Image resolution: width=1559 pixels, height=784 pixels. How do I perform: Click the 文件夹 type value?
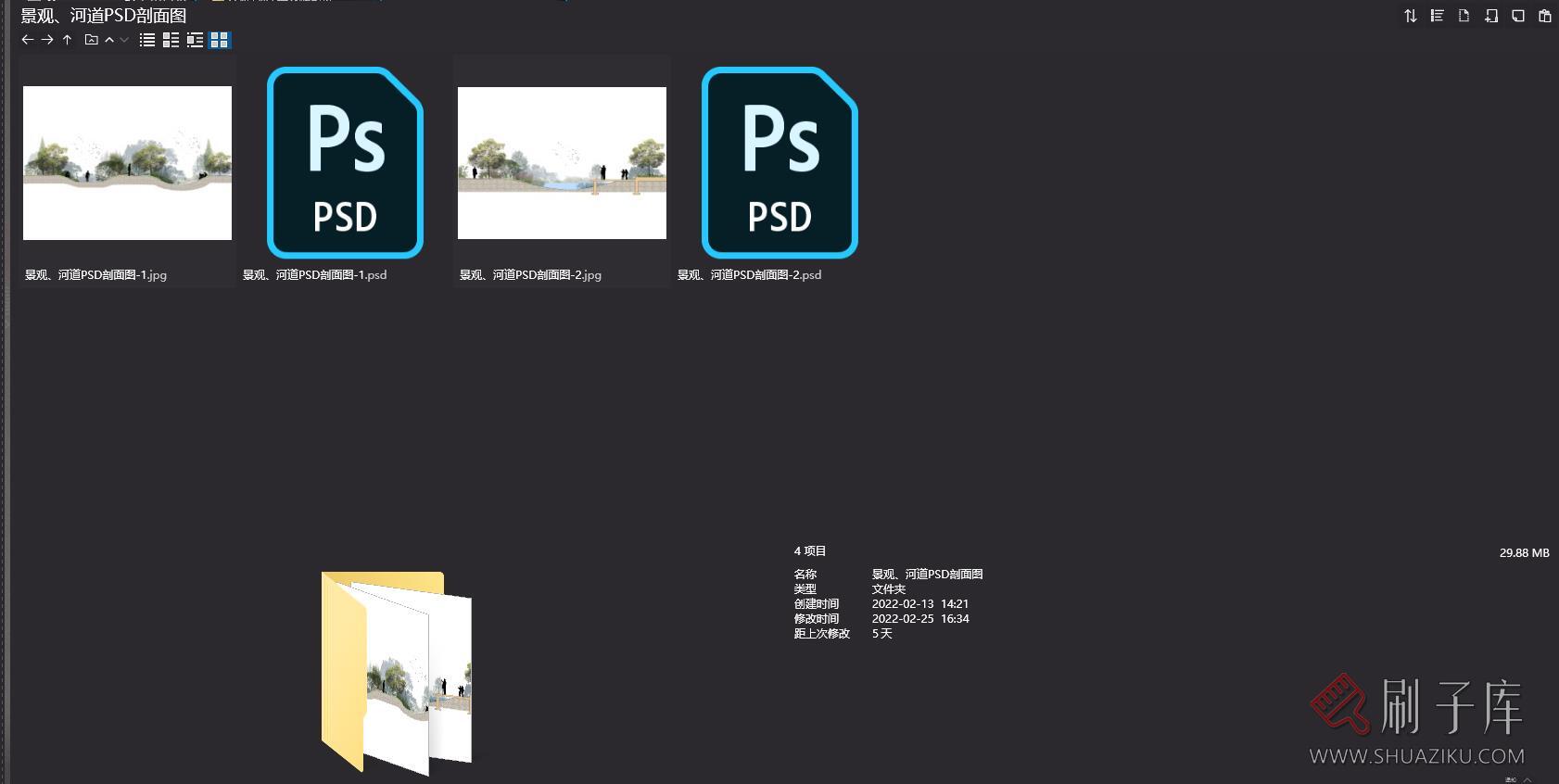point(889,589)
